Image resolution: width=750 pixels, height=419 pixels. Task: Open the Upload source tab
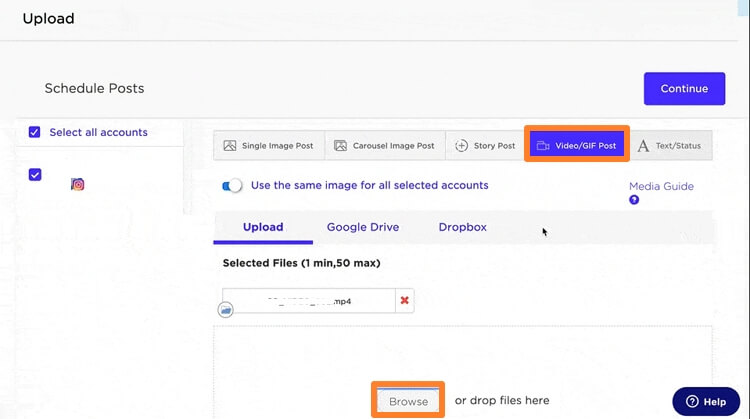pos(263,227)
